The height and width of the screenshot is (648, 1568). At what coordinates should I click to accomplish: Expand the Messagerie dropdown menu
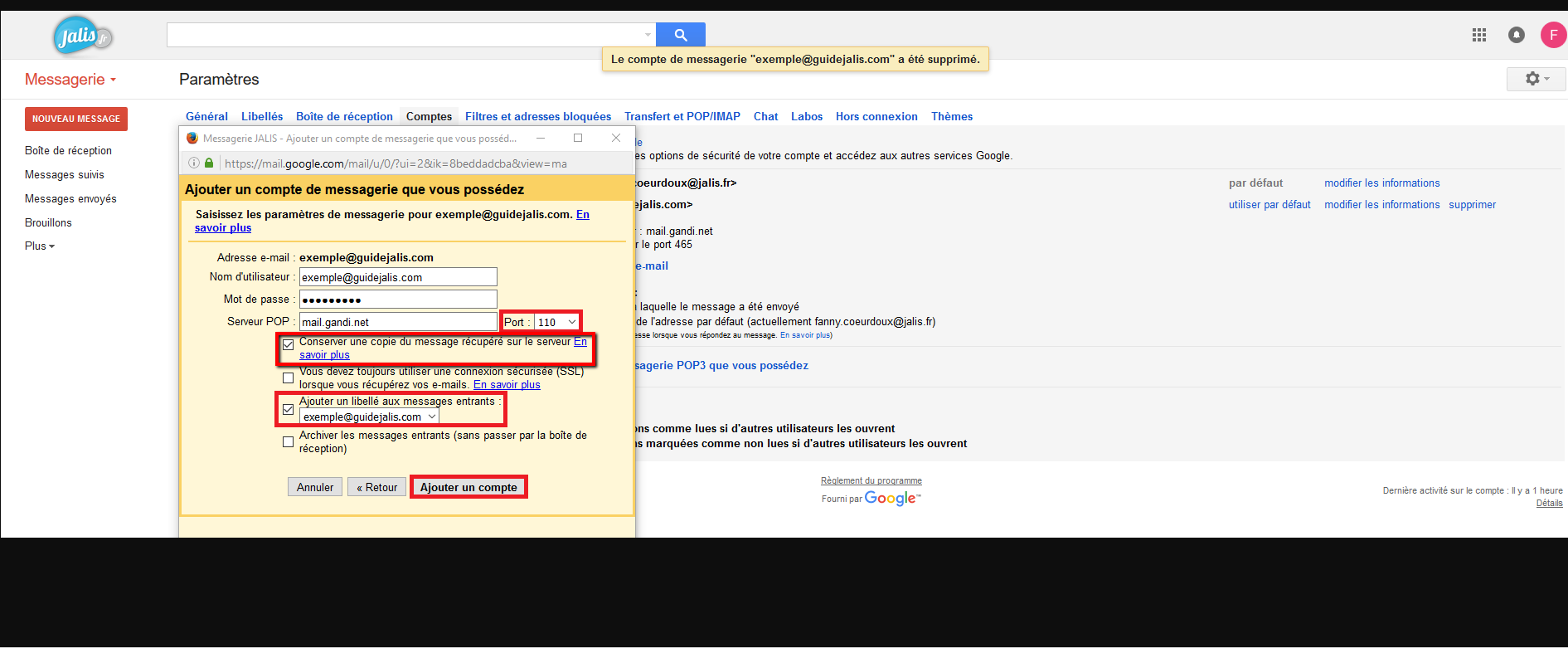pyautogui.click(x=70, y=80)
